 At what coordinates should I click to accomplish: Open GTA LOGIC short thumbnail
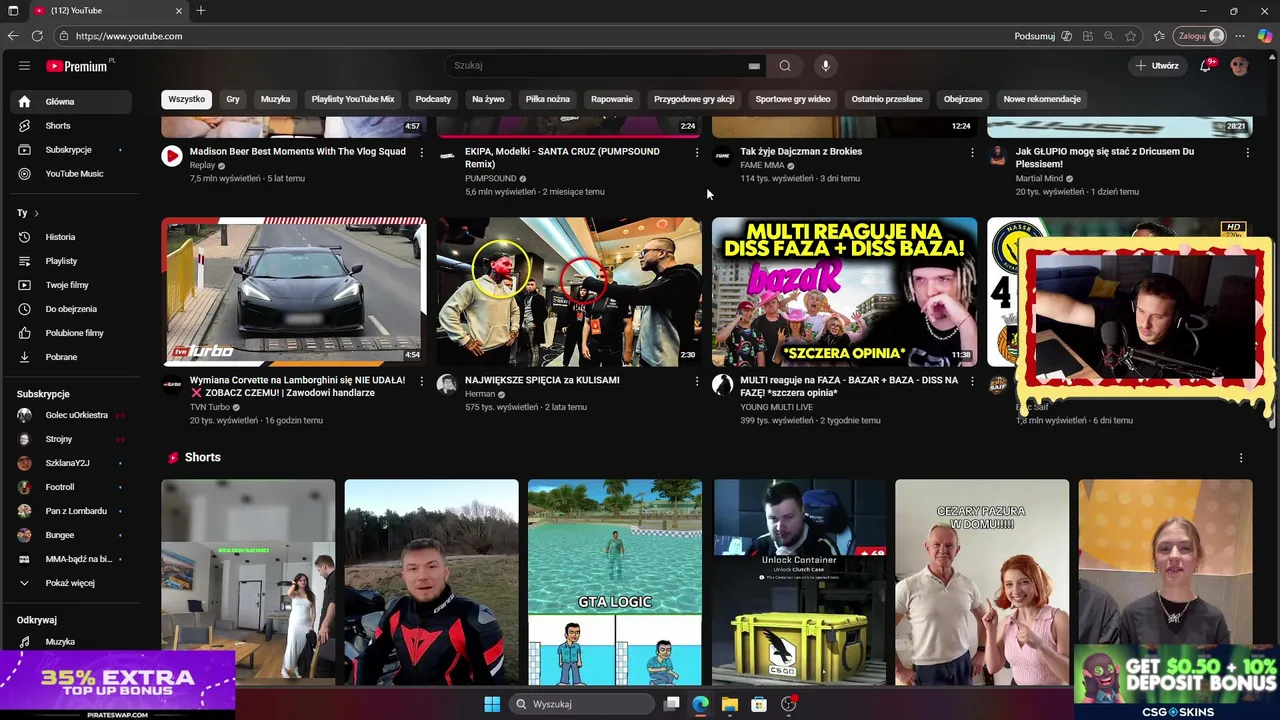click(615, 583)
